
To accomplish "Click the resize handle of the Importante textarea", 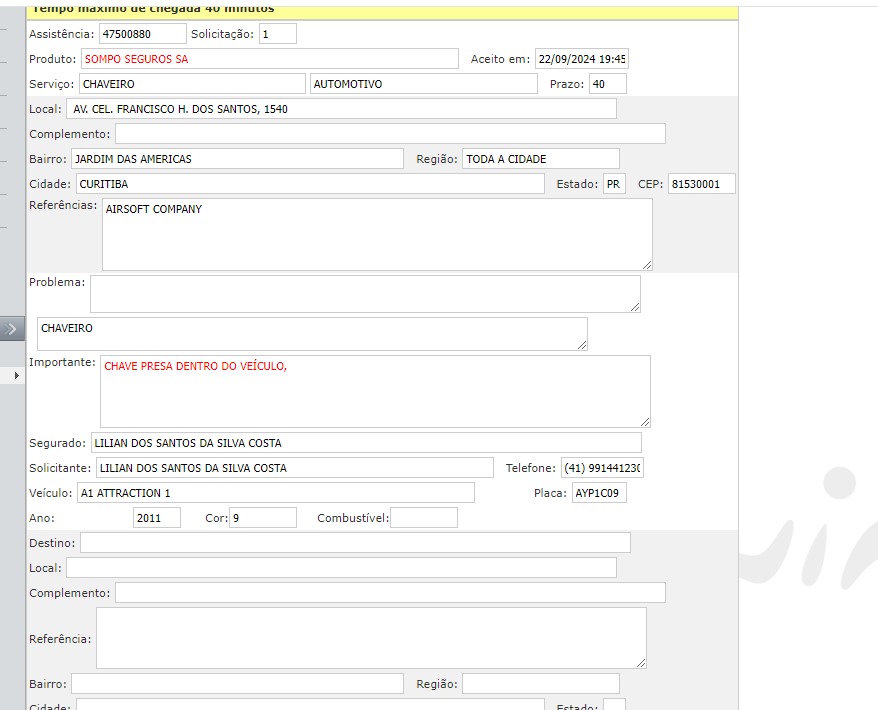I will coord(644,421).
